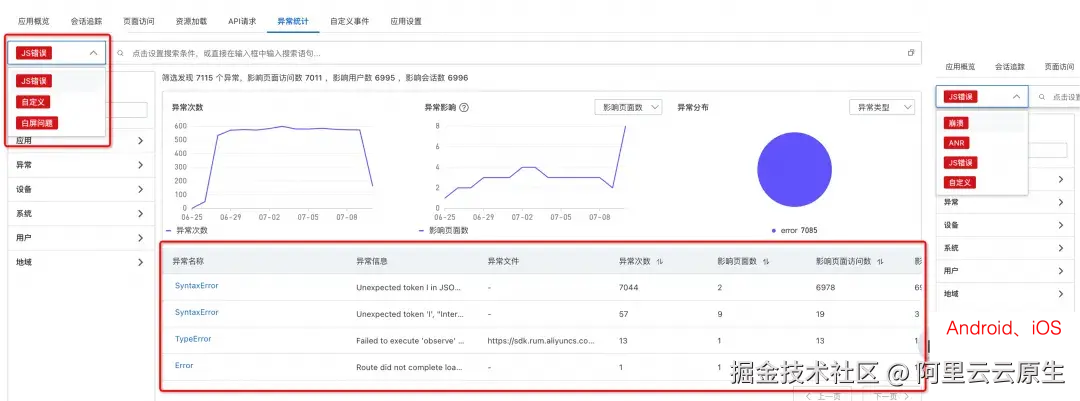Toggle the 影响页面数 chart legend item
Image resolution: width=1080 pixels, height=401 pixels.
pos(443,230)
